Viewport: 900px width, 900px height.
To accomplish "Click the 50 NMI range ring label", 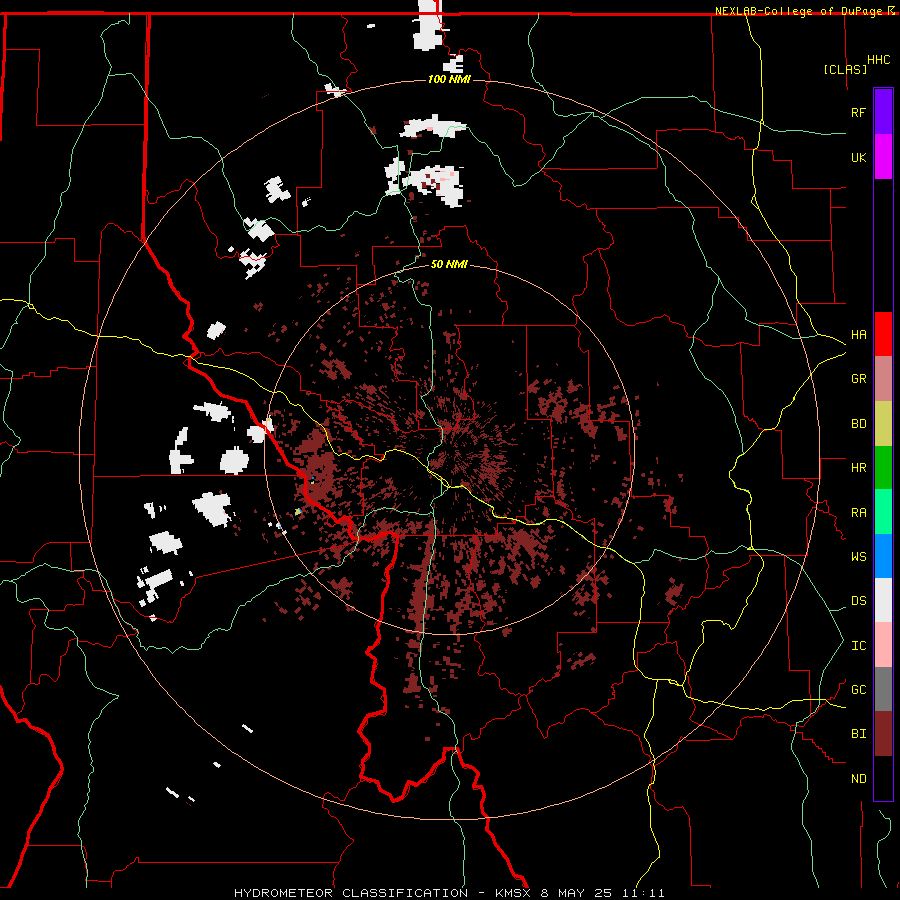I will 449,264.
